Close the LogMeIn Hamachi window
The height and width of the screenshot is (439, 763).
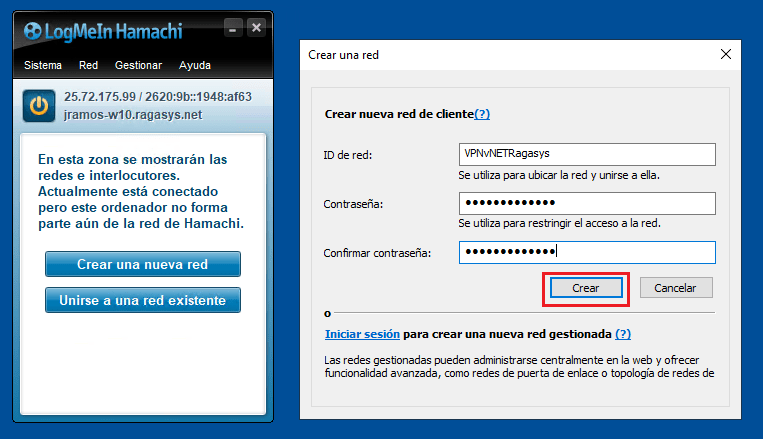pyautogui.click(x=256, y=28)
